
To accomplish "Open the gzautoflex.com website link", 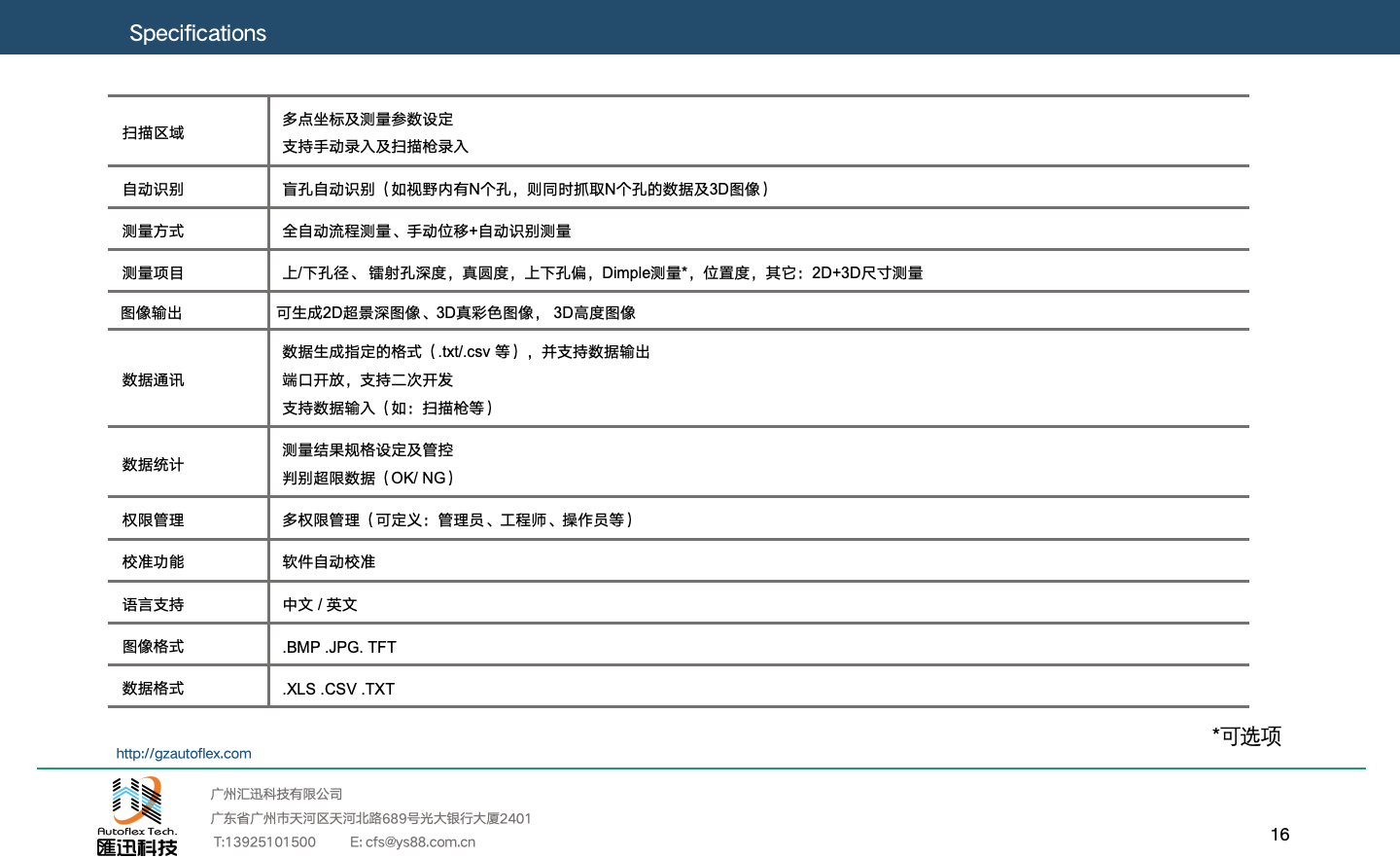I will 184,754.
